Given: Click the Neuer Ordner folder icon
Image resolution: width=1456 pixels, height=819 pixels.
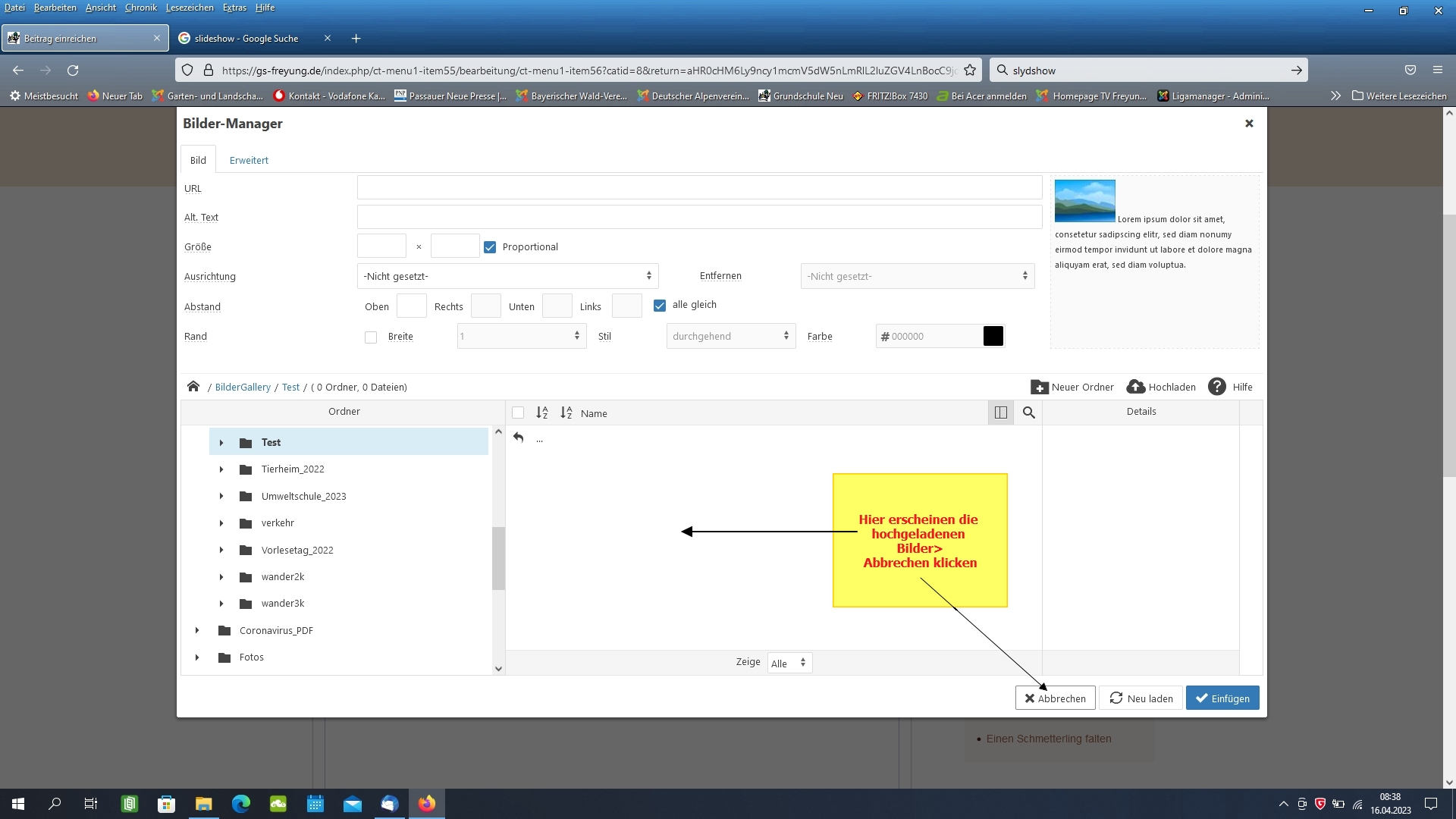Looking at the screenshot, I should pos(1039,387).
